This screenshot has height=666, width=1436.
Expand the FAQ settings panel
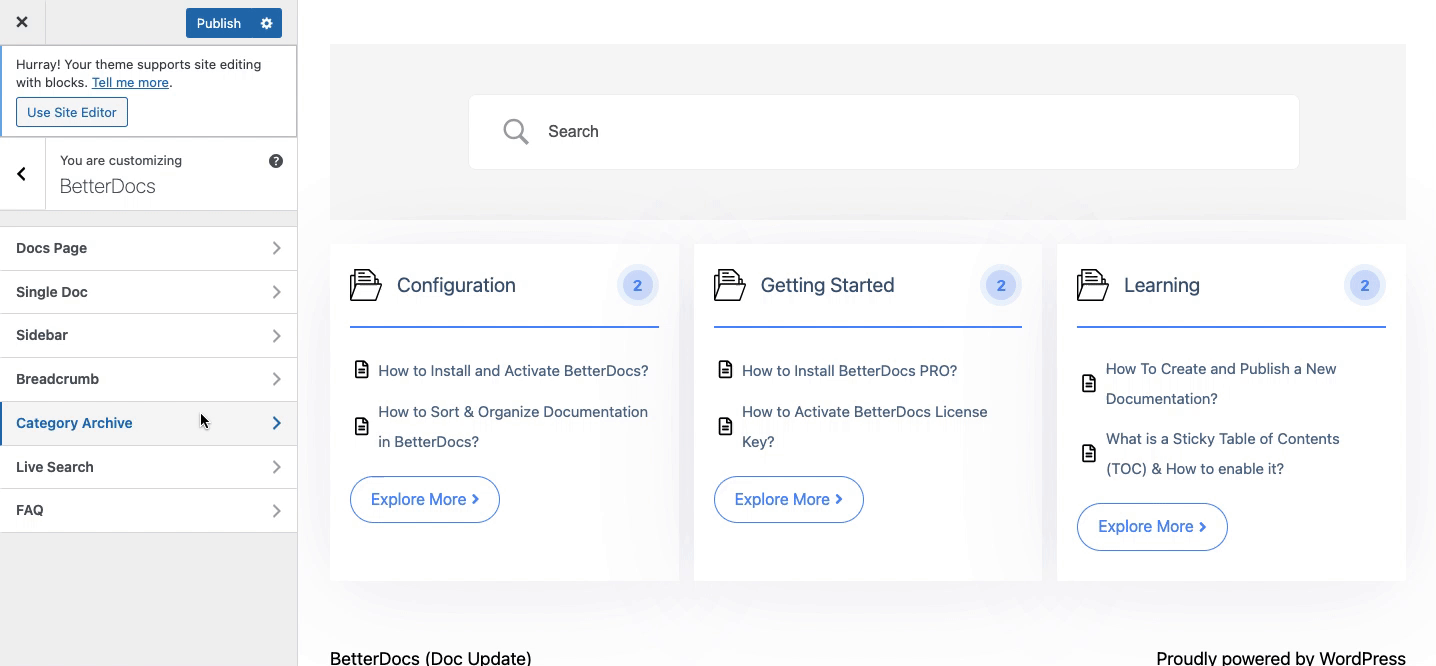coord(148,510)
